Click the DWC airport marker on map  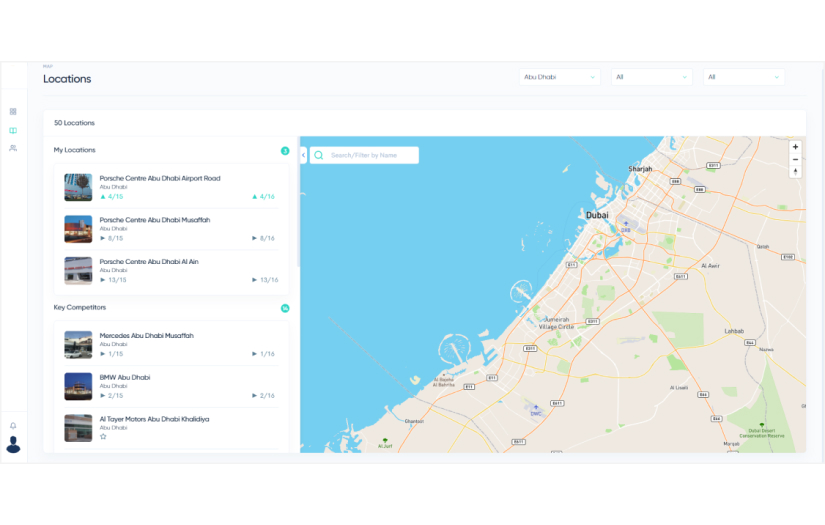(x=536, y=410)
